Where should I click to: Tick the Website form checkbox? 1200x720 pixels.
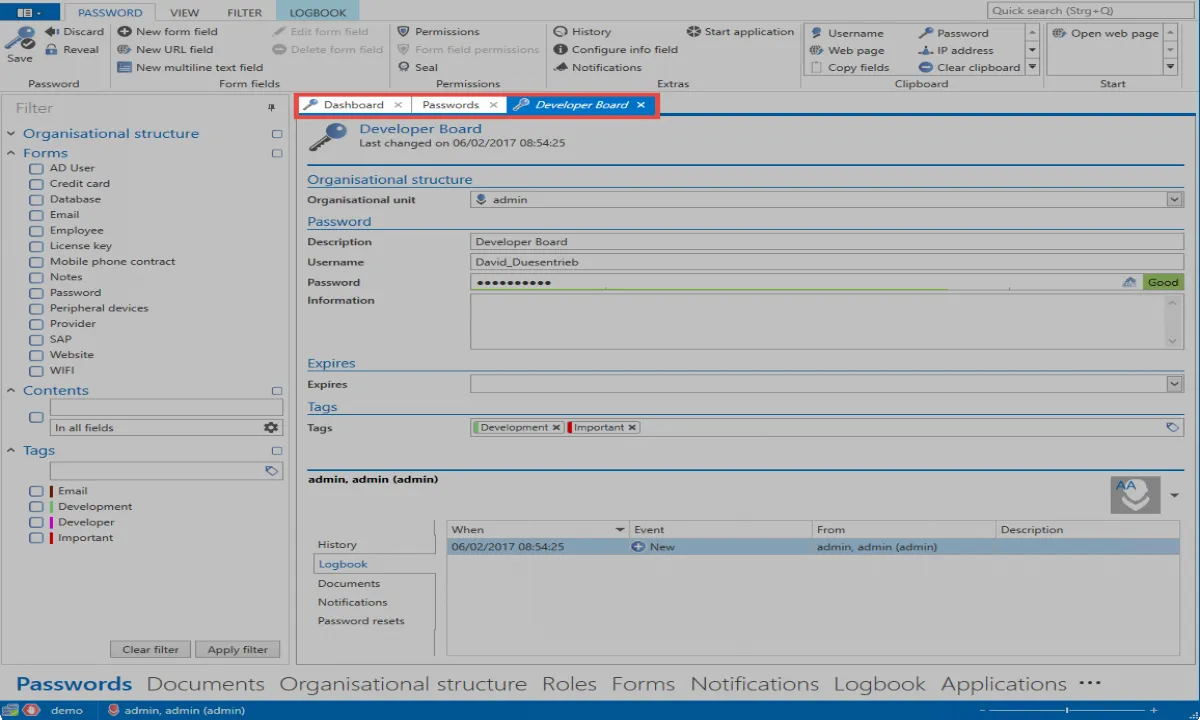(x=36, y=355)
